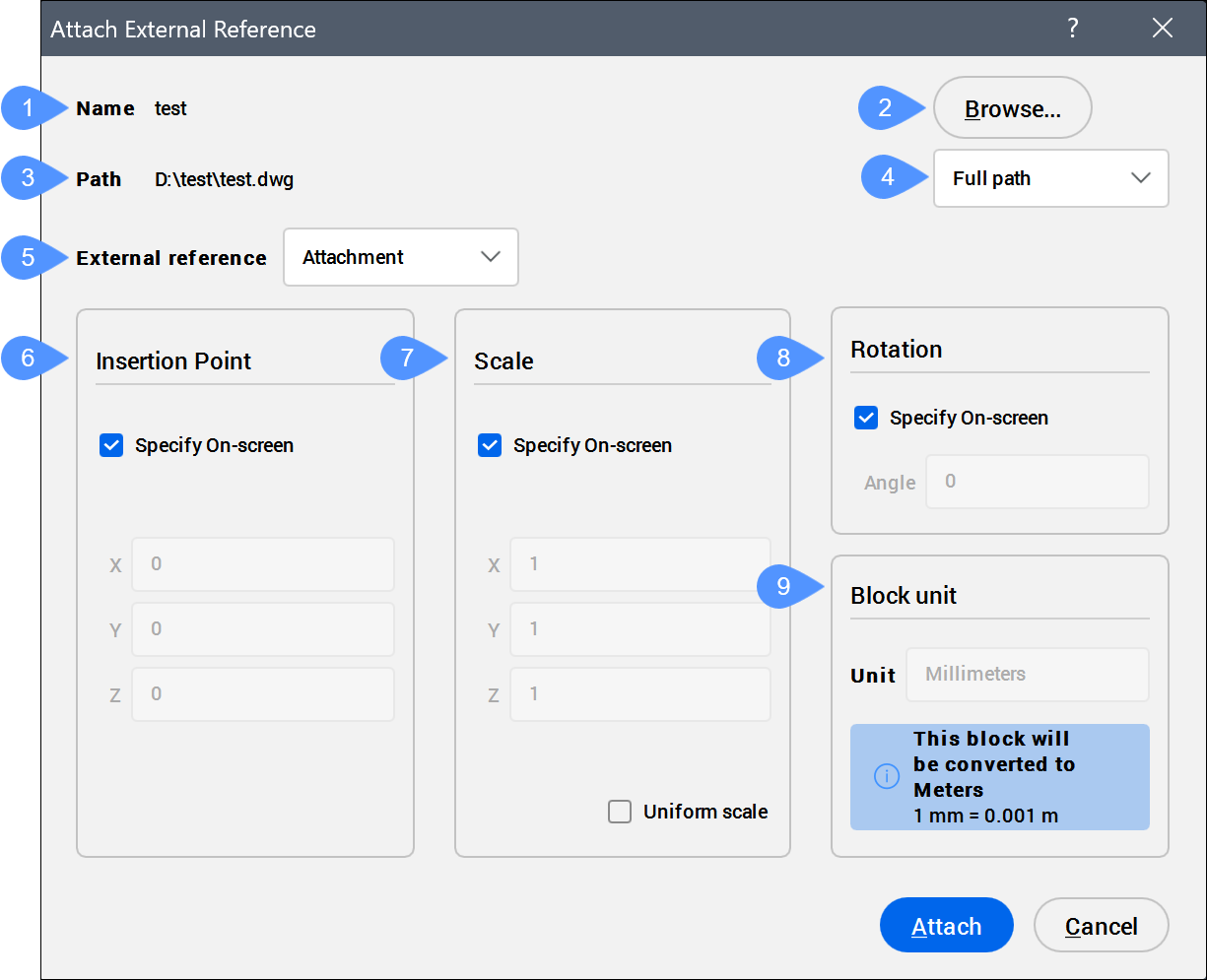
Task: Enable the Uniform scale checkbox
Action: tap(620, 813)
